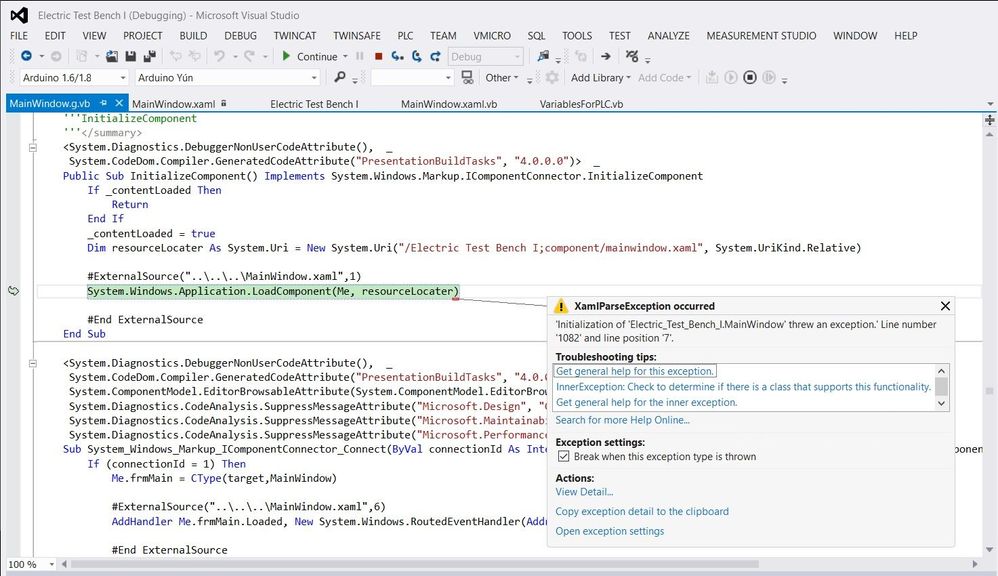Switch to the MainWindow.xaml.vb tab

[x=449, y=104]
